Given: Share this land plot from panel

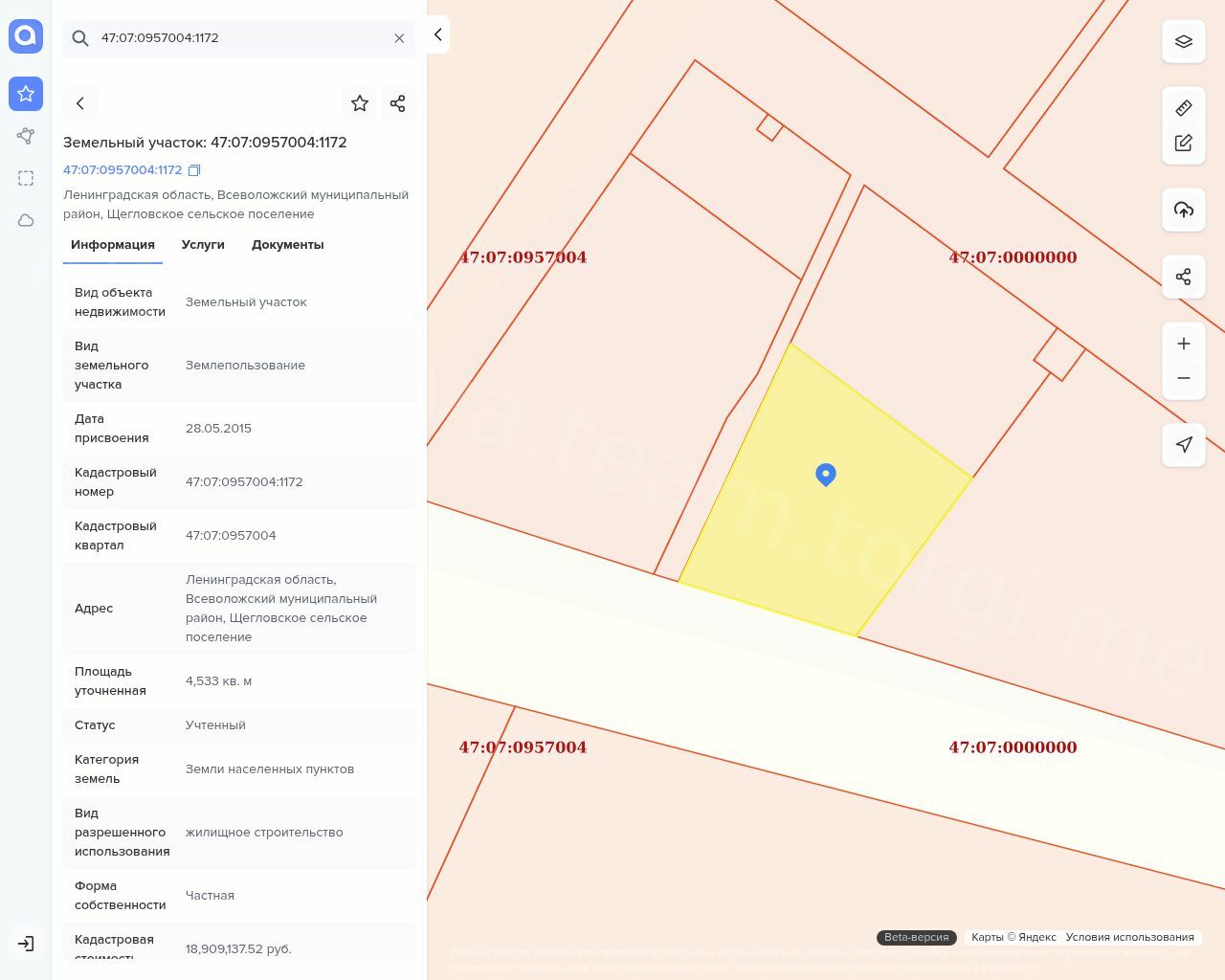Looking at the screenshot, I should click(x=398, y=103).
